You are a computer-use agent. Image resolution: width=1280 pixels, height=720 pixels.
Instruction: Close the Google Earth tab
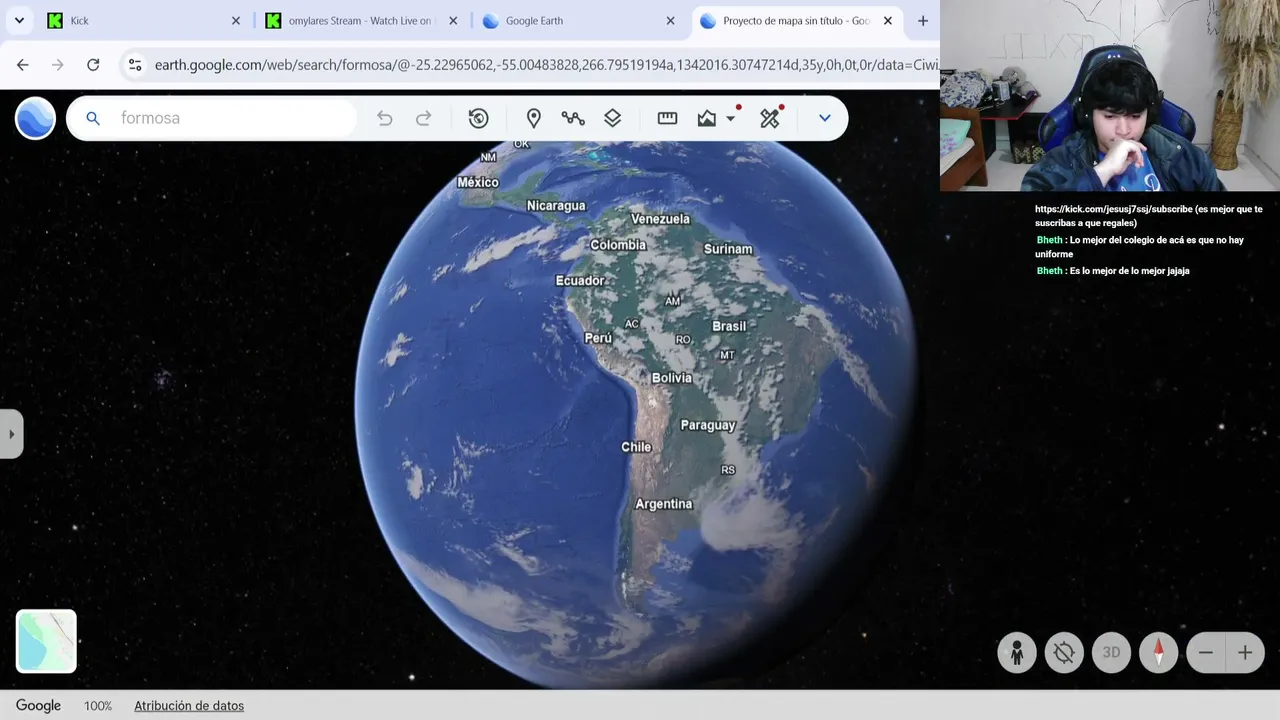point(670,21)
